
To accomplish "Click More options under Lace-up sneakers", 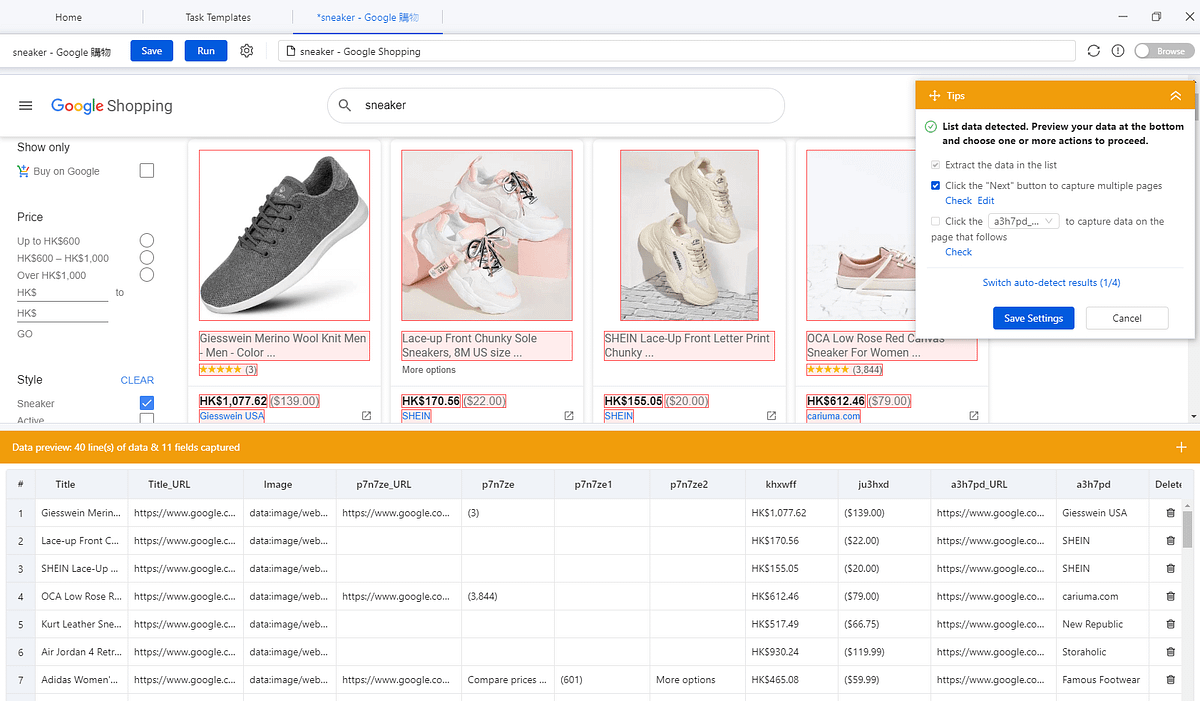I will 429,370.
